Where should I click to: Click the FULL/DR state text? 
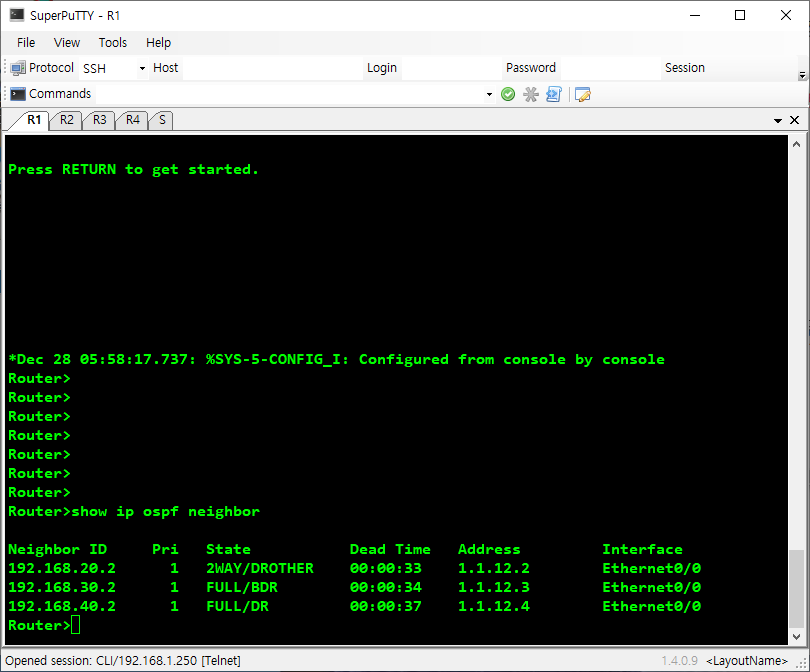[238, 606]
